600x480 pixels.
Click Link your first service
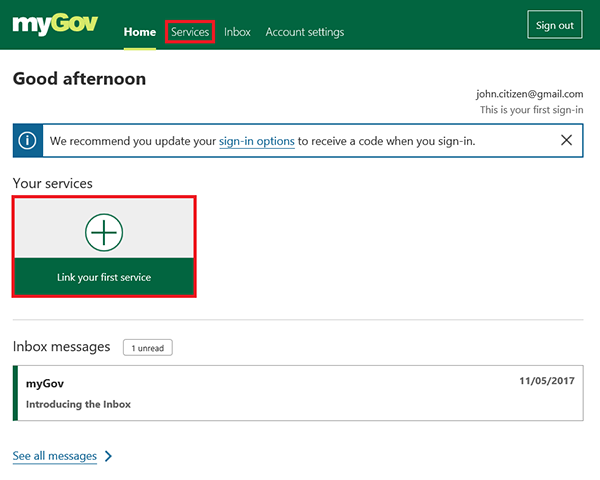[104, 277]
